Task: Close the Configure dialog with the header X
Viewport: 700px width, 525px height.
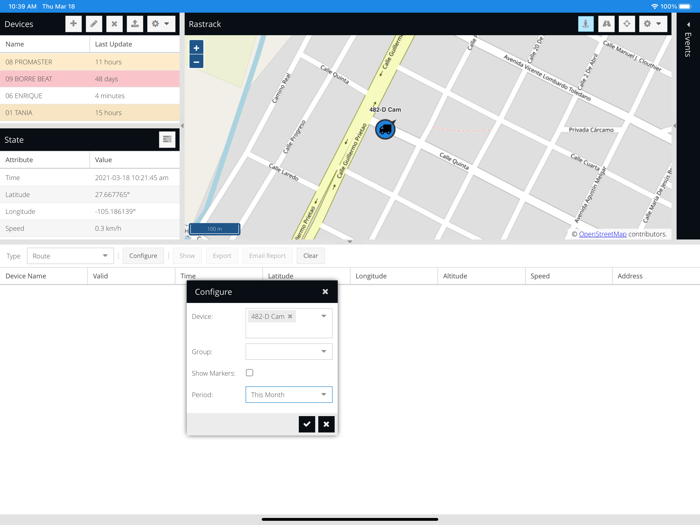Action: tap(325, 292)
